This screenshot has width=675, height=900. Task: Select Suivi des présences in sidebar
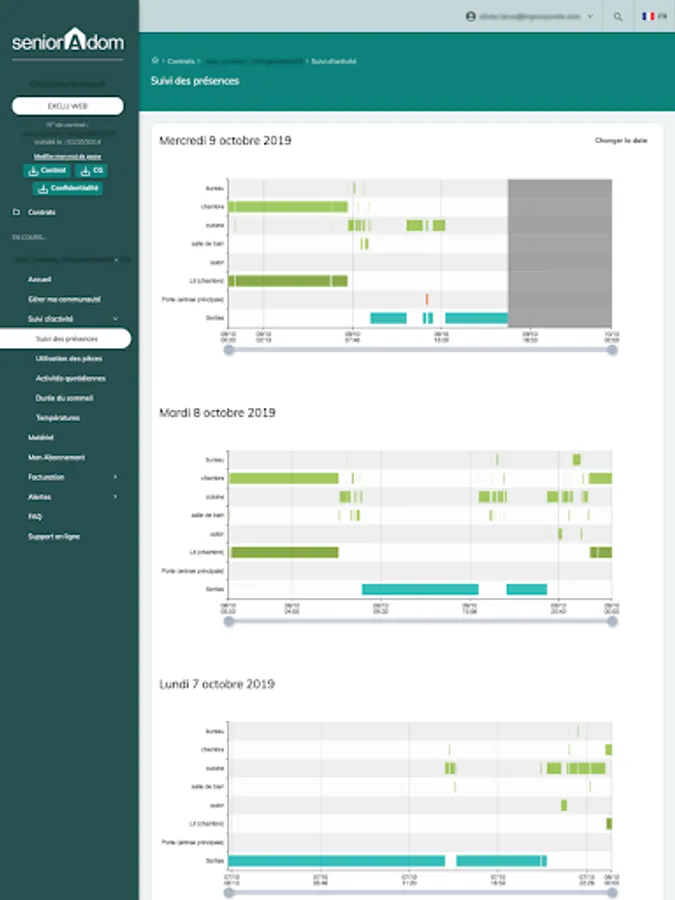(x=65, y=339)
